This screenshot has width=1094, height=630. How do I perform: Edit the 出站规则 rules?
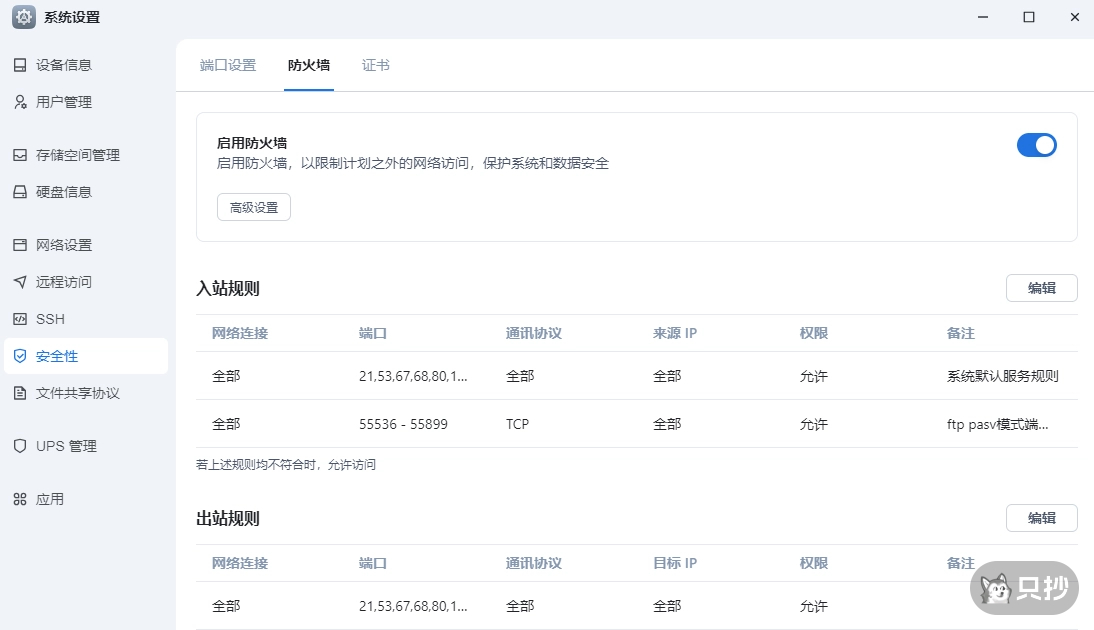pyautogui.click(x=1041, y=517)
